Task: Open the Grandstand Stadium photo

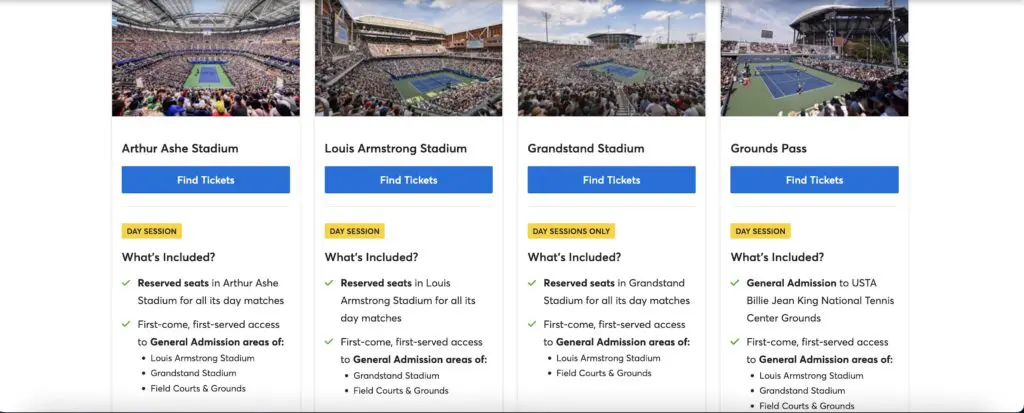Action: [611, 58]
